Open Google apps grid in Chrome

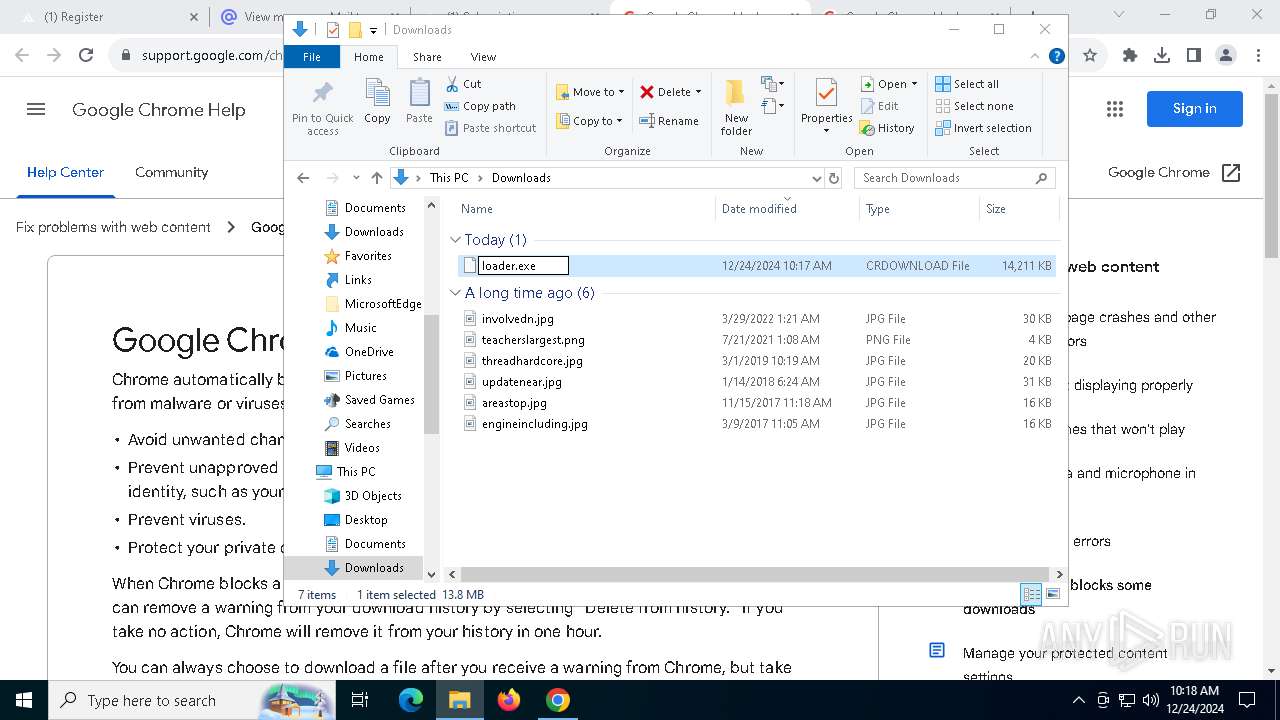[1115, 109]
